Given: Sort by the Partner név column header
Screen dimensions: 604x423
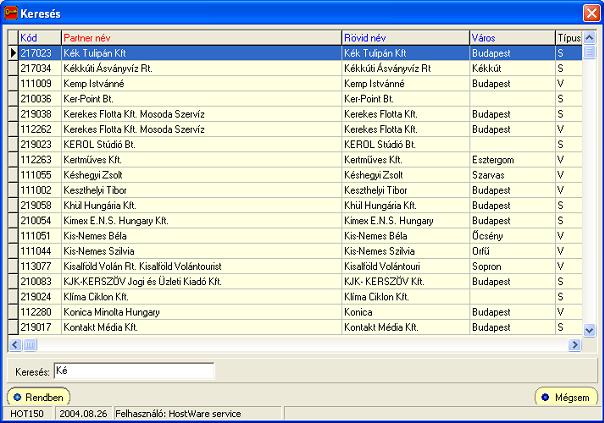Looking at the screenshot, I should 201,38.
